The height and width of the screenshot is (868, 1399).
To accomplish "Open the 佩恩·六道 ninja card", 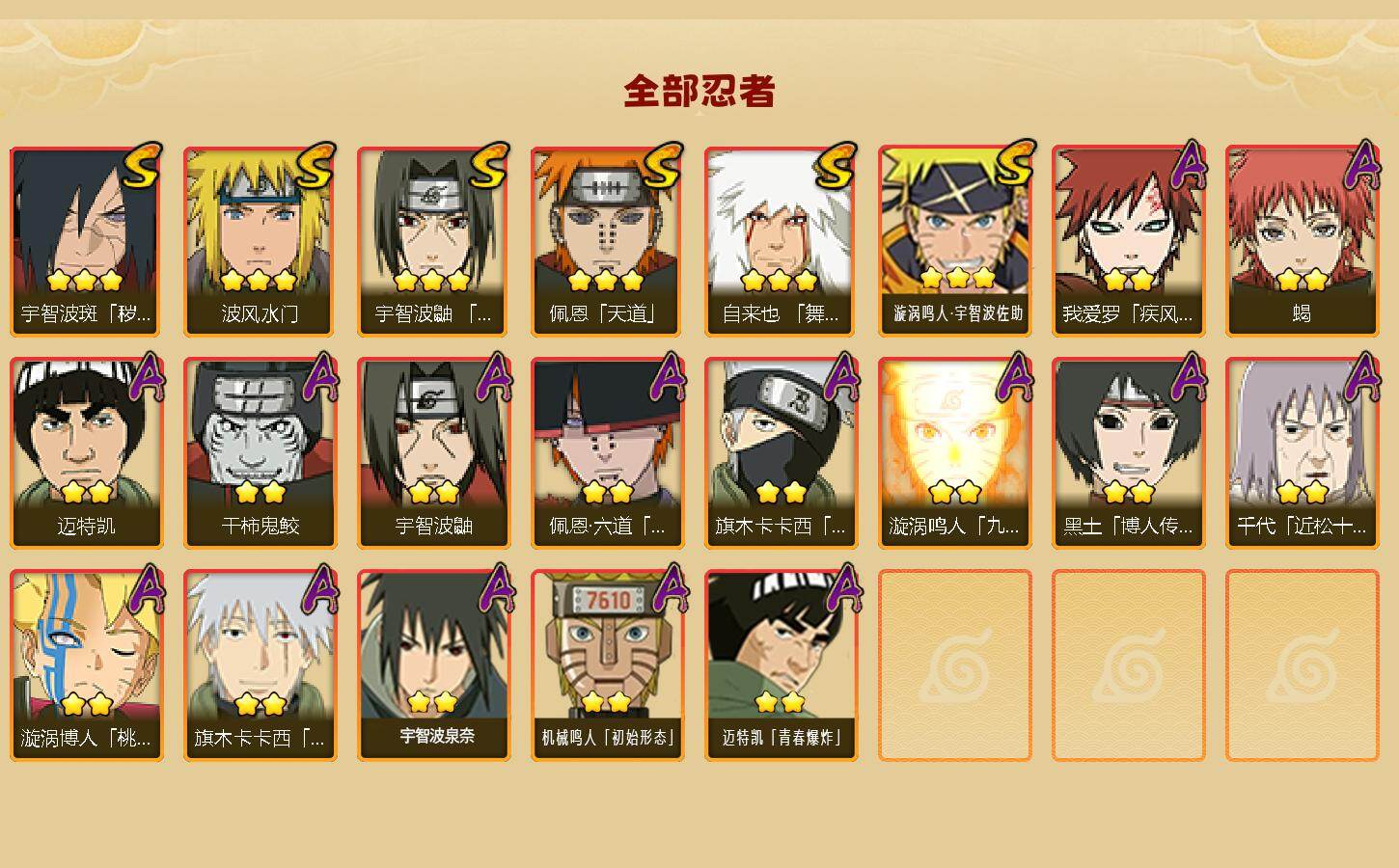I will coord(608,453).
